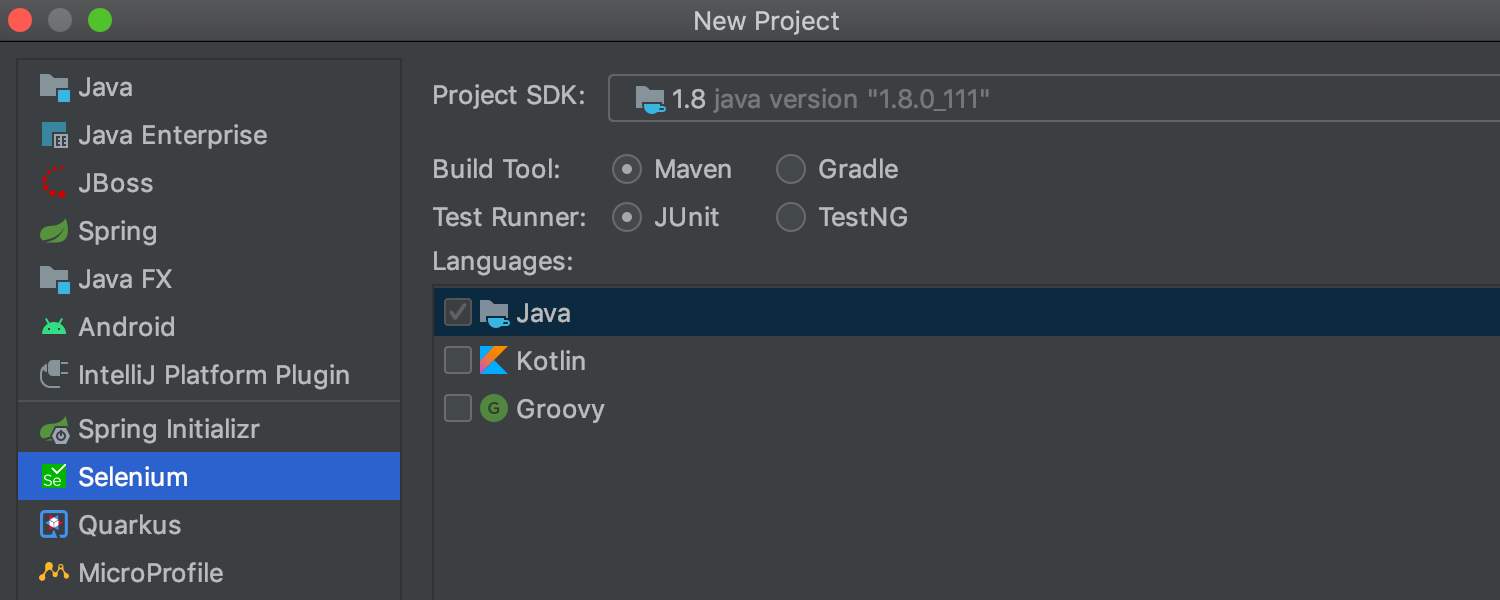Open the Project SDK dropdown
Viewport: 1500px width, 600px height.
click(1054, 98)
